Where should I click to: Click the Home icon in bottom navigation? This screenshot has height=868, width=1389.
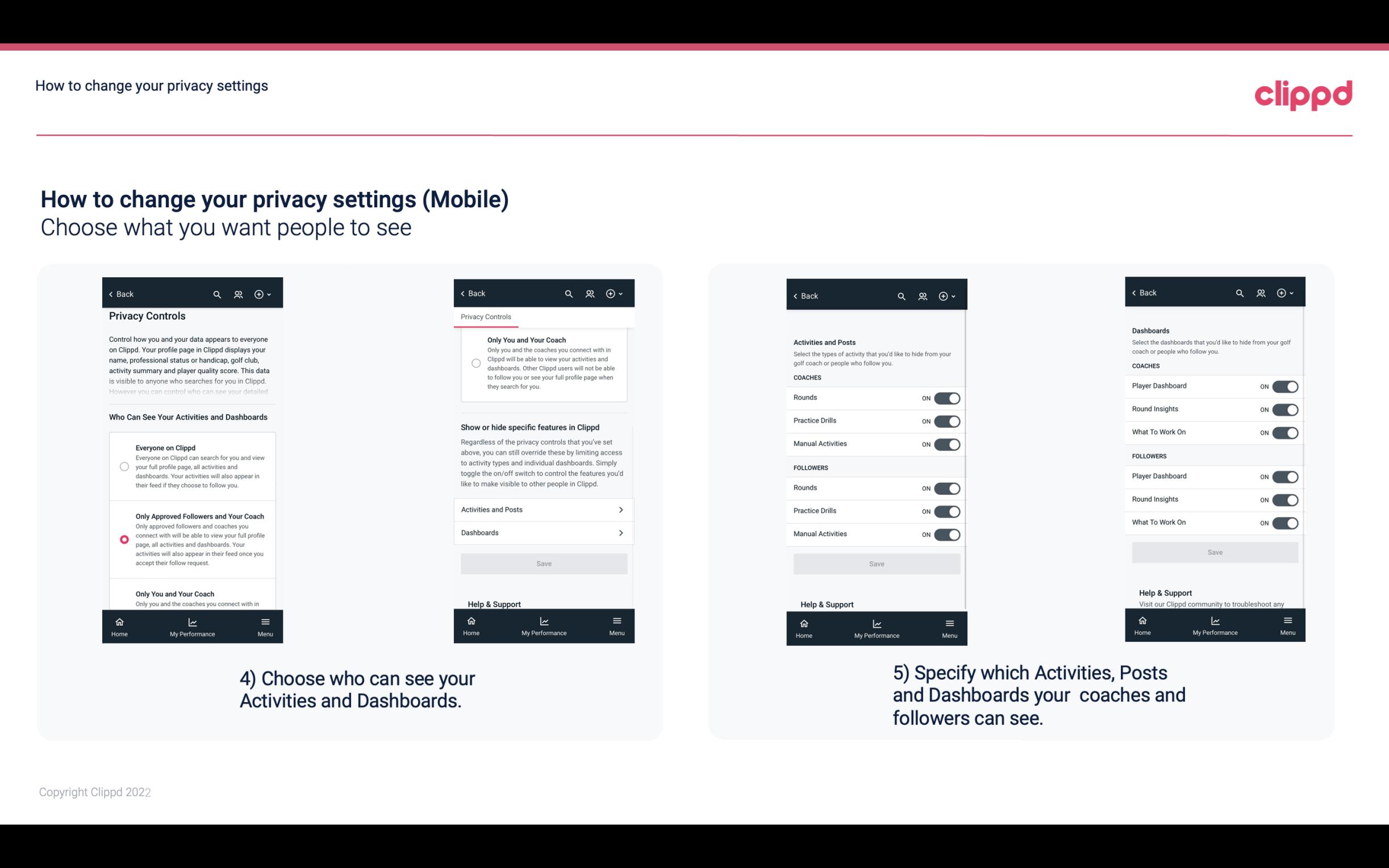(x=119, y=621)
